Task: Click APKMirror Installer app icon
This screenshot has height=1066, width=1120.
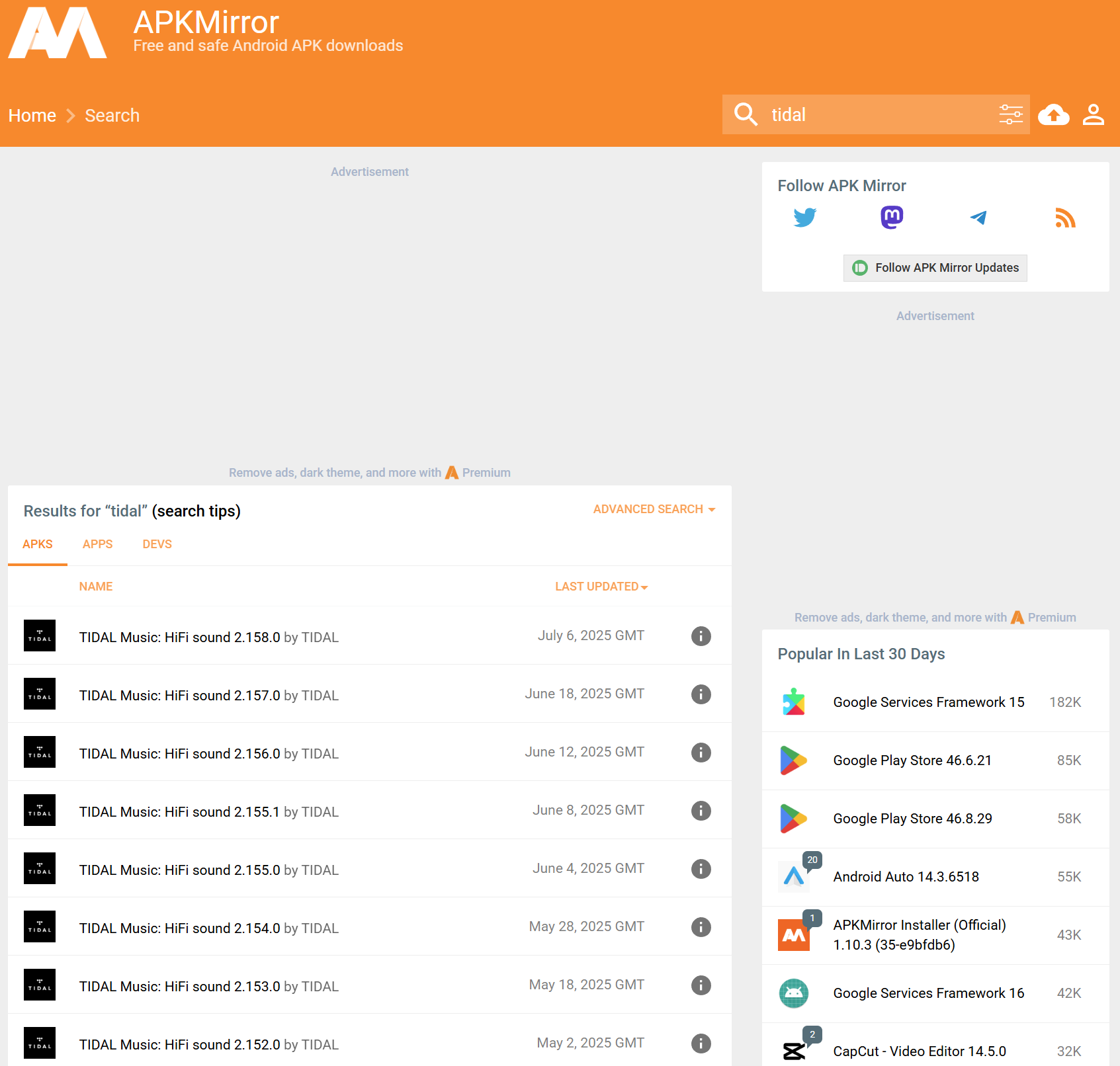Action: coord(794,935)
